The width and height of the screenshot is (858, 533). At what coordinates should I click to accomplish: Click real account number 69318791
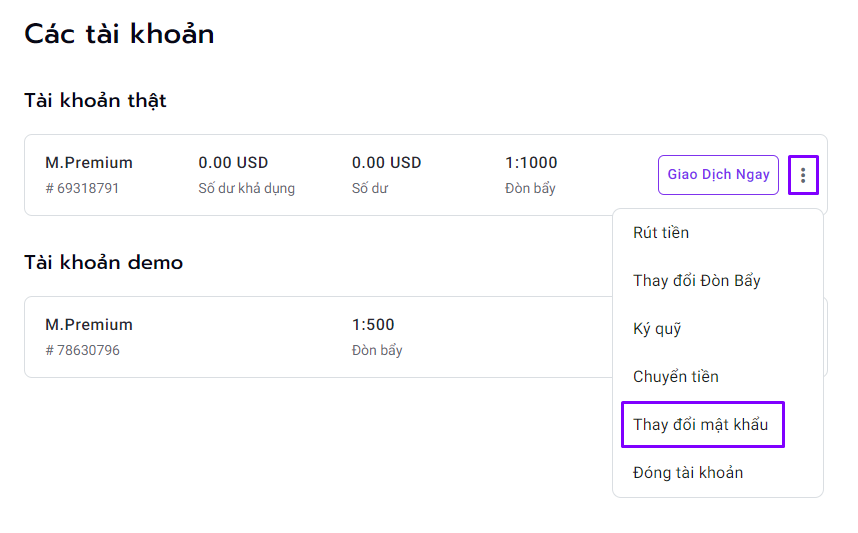click(82, 188)
